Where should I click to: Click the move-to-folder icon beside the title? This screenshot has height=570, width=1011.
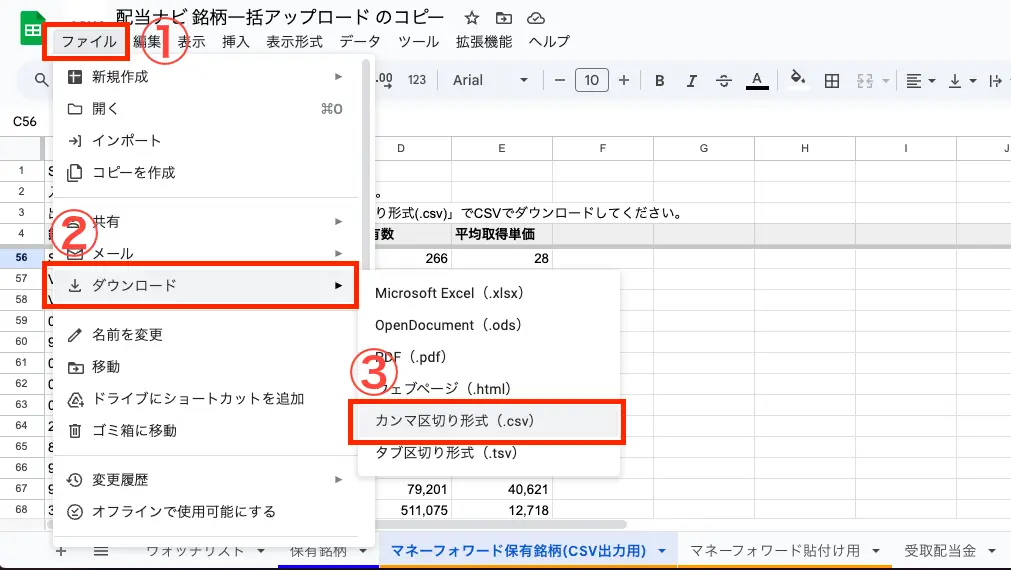tap(504, 17)
